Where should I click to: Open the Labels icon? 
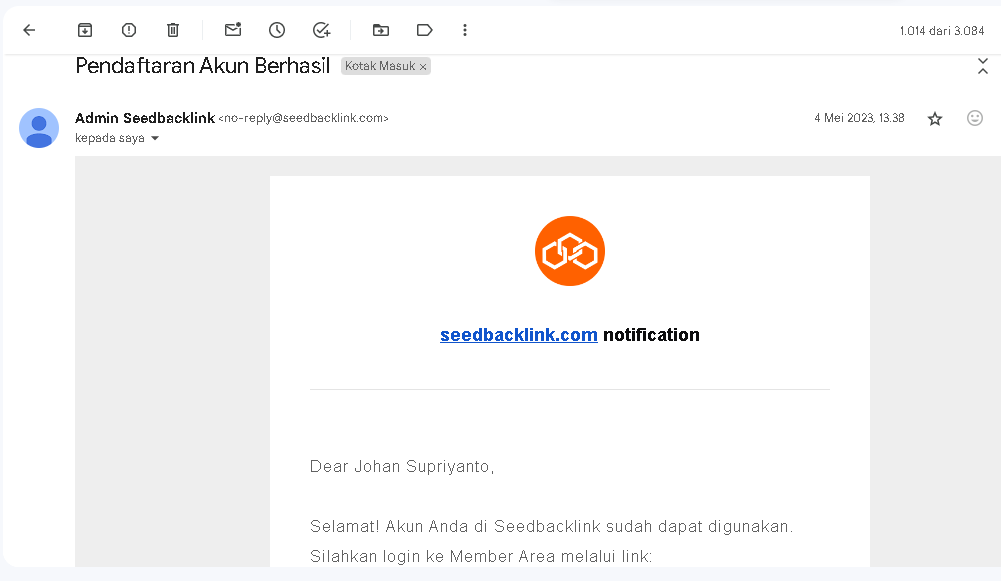tap(425, 30)
